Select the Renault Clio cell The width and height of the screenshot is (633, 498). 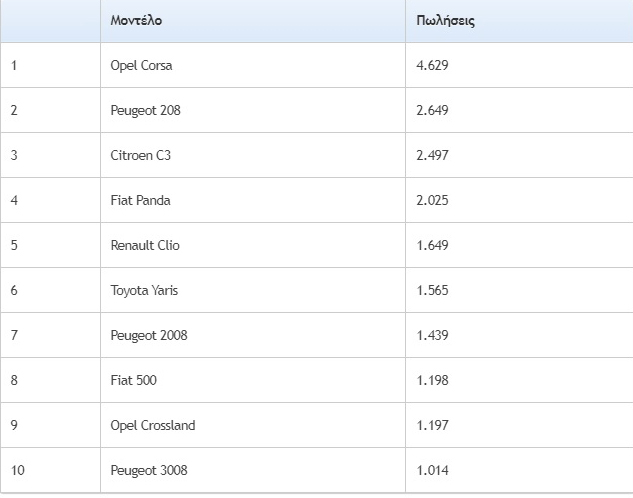[145, 246]
